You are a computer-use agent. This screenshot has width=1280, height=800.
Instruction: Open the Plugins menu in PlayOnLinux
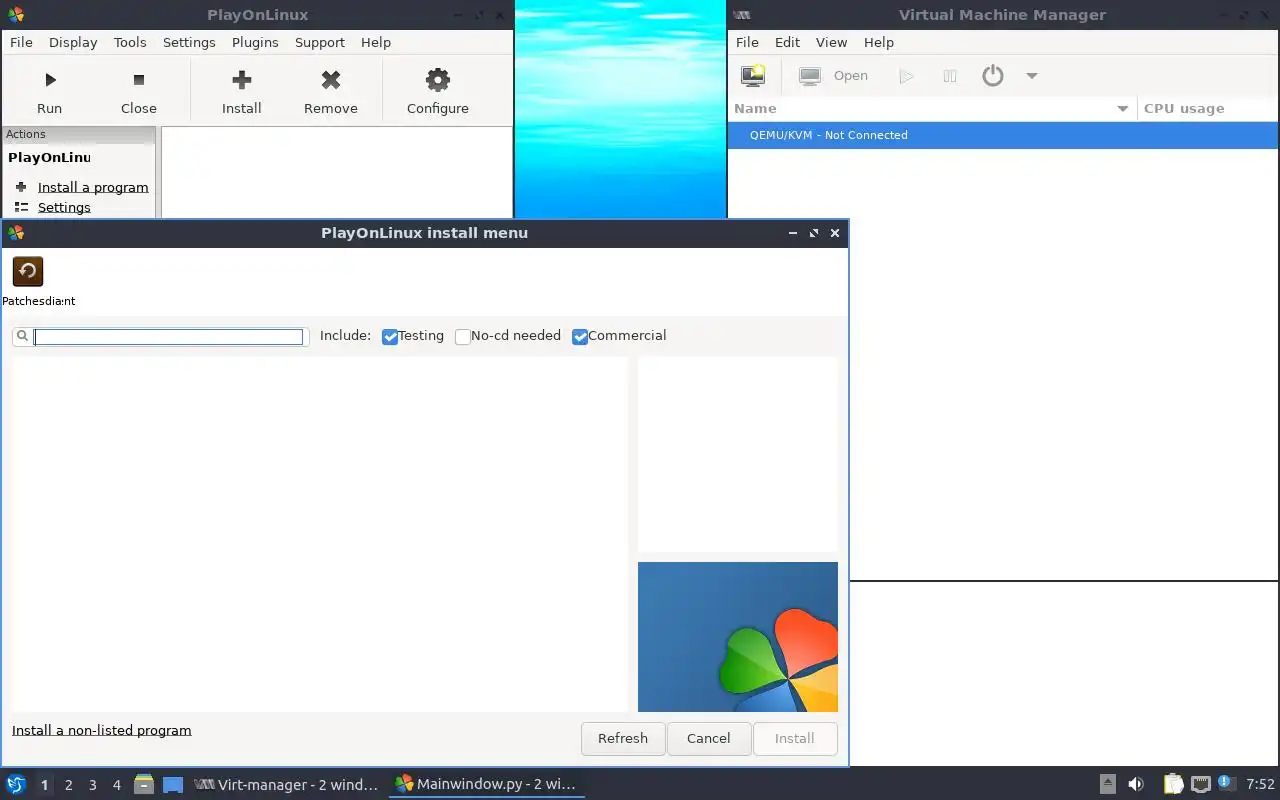pyautogui.click(x=255, y=42)
